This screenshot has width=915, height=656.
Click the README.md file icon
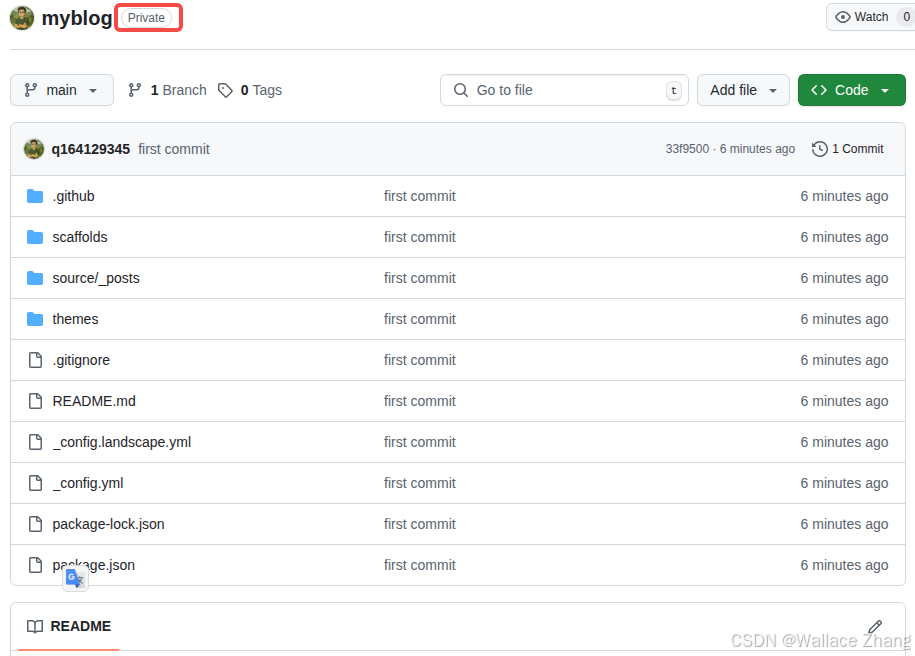(36, 401)
